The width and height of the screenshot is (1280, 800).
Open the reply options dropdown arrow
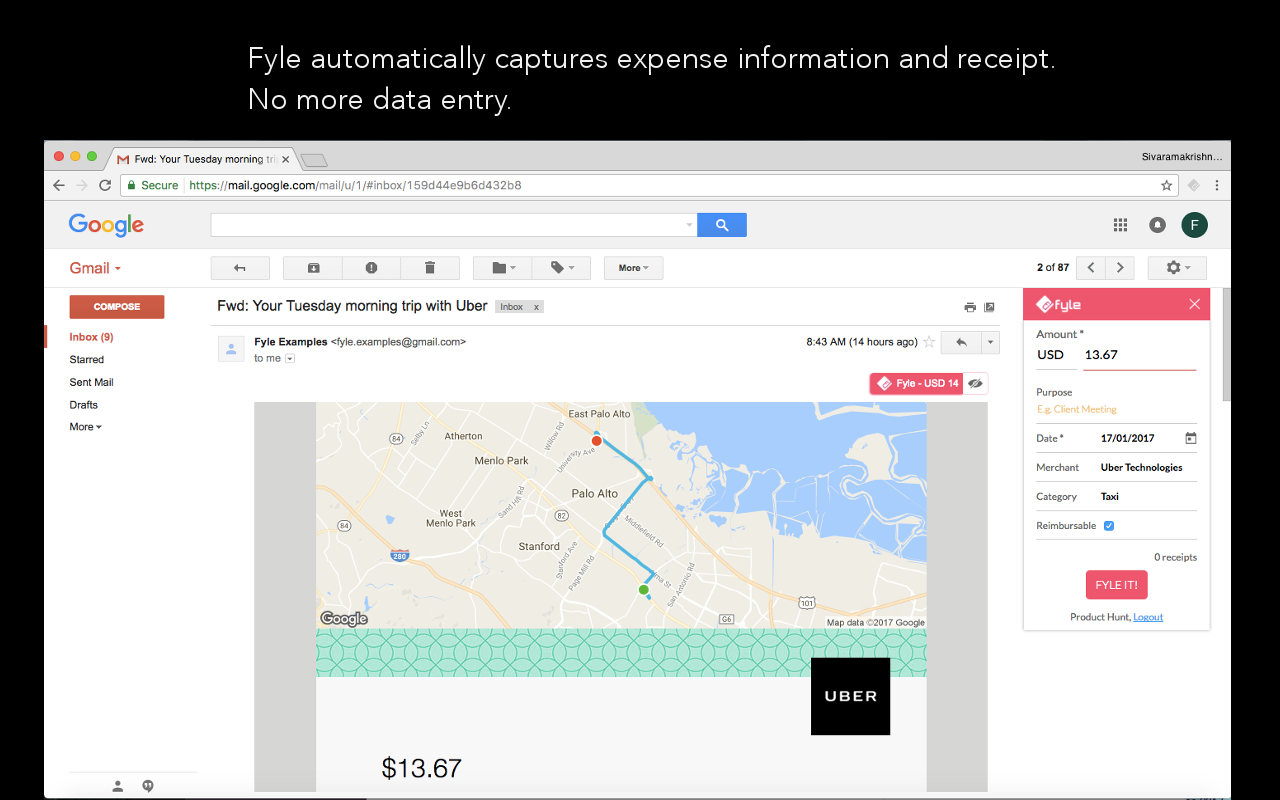tap(991, 342)
